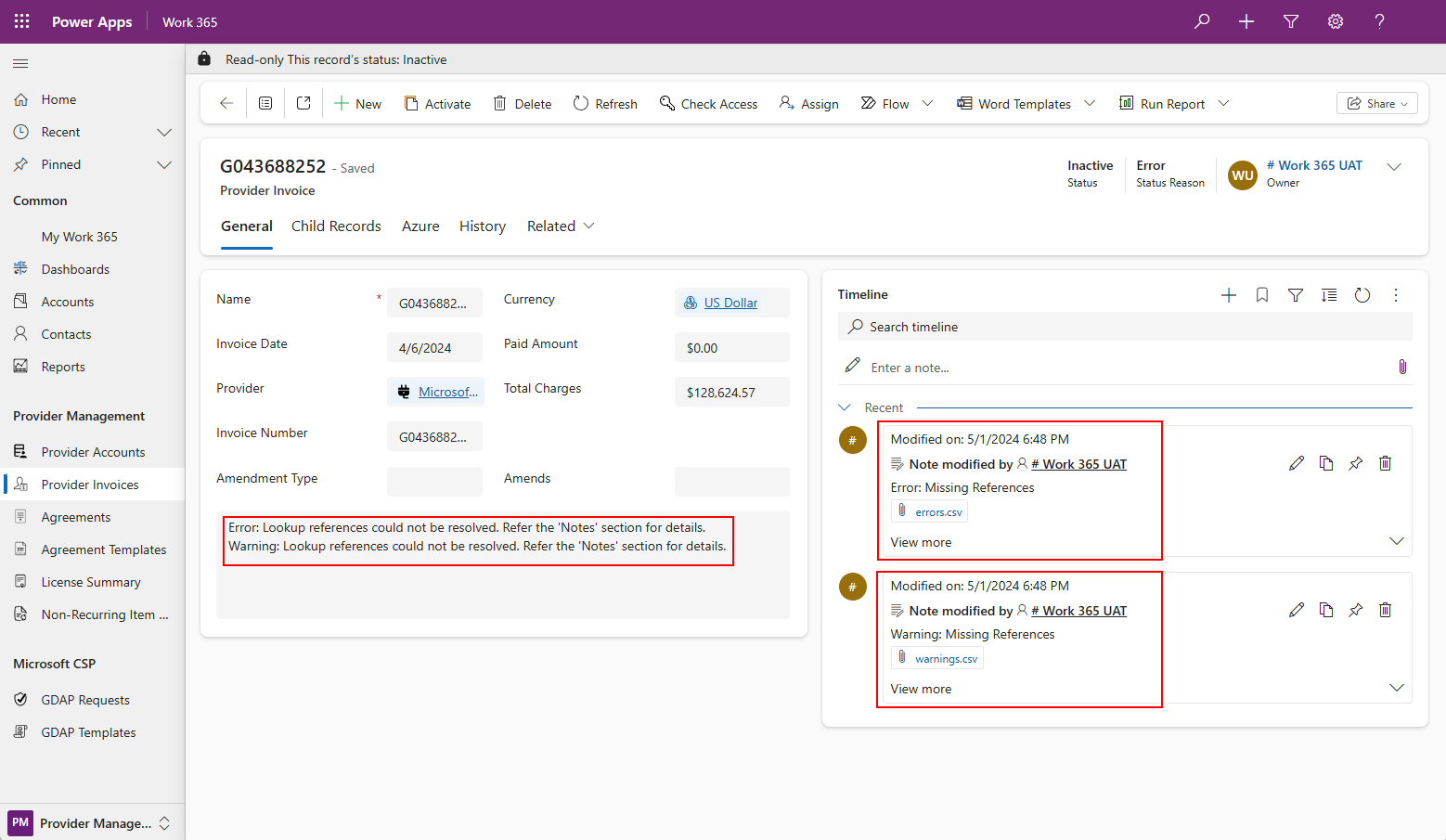
Task: Open the Related tab dropdown
Action: (x=561, y=226)
